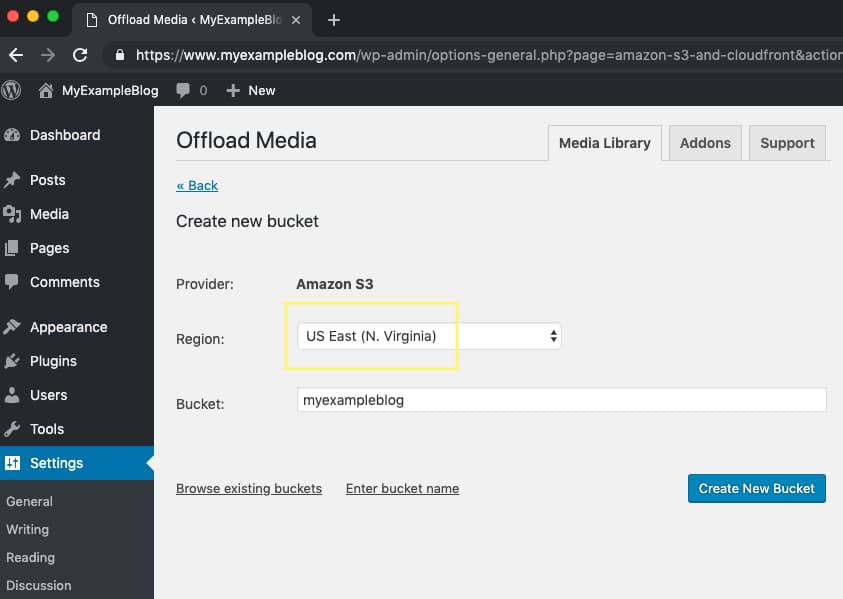
Task: Click the page icon on the Offload Media tab
Action: (x=92, y=20)
